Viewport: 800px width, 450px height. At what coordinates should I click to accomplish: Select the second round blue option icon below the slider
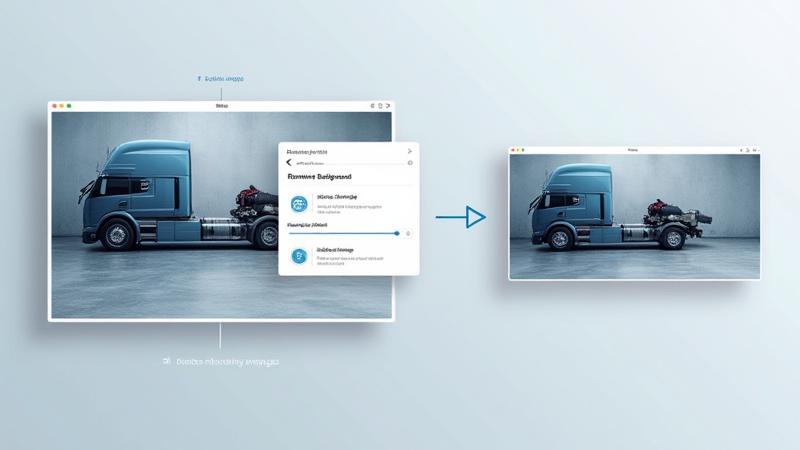coord(299,256)
